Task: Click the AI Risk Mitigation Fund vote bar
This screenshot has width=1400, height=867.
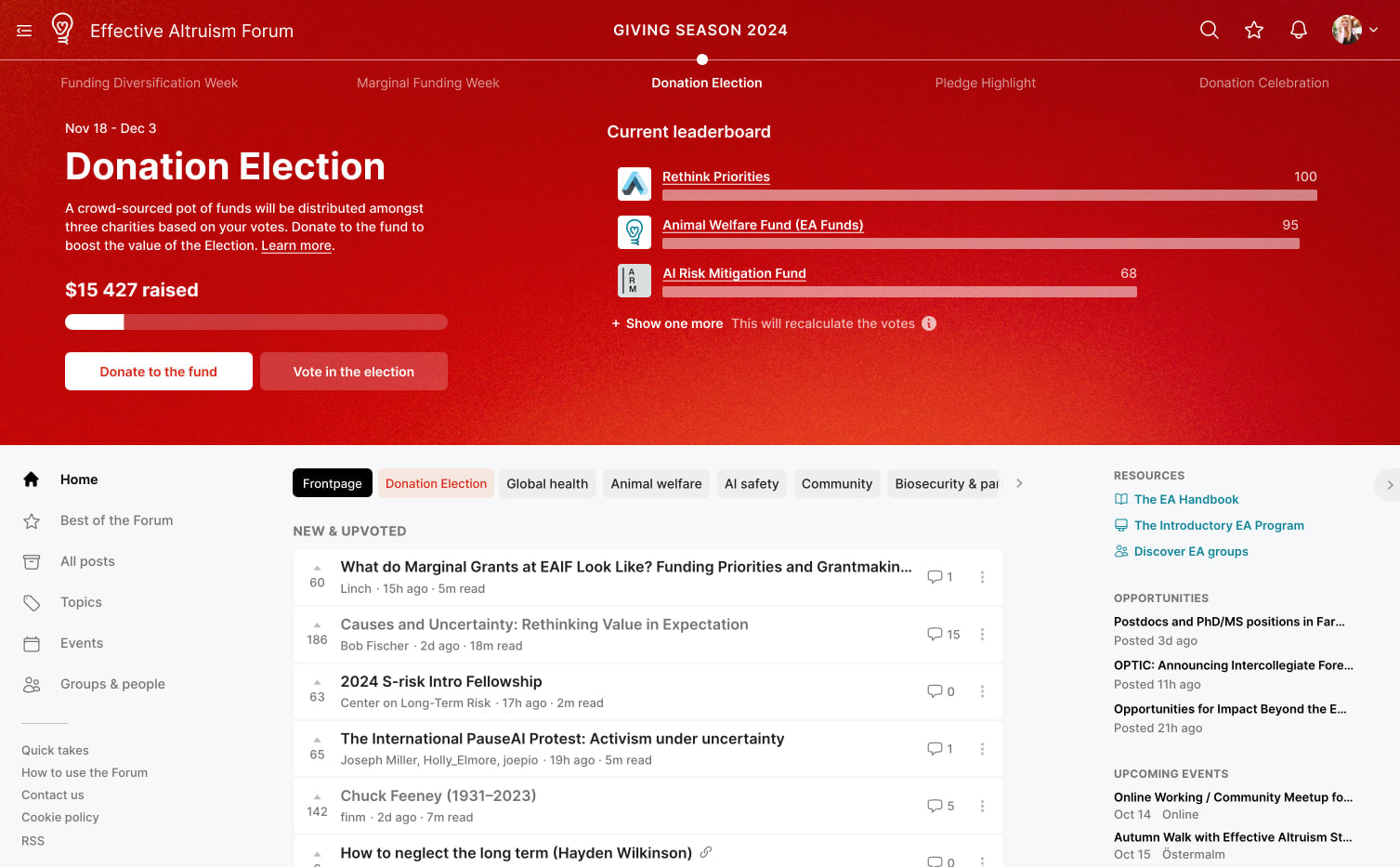Action: (899, 292)
